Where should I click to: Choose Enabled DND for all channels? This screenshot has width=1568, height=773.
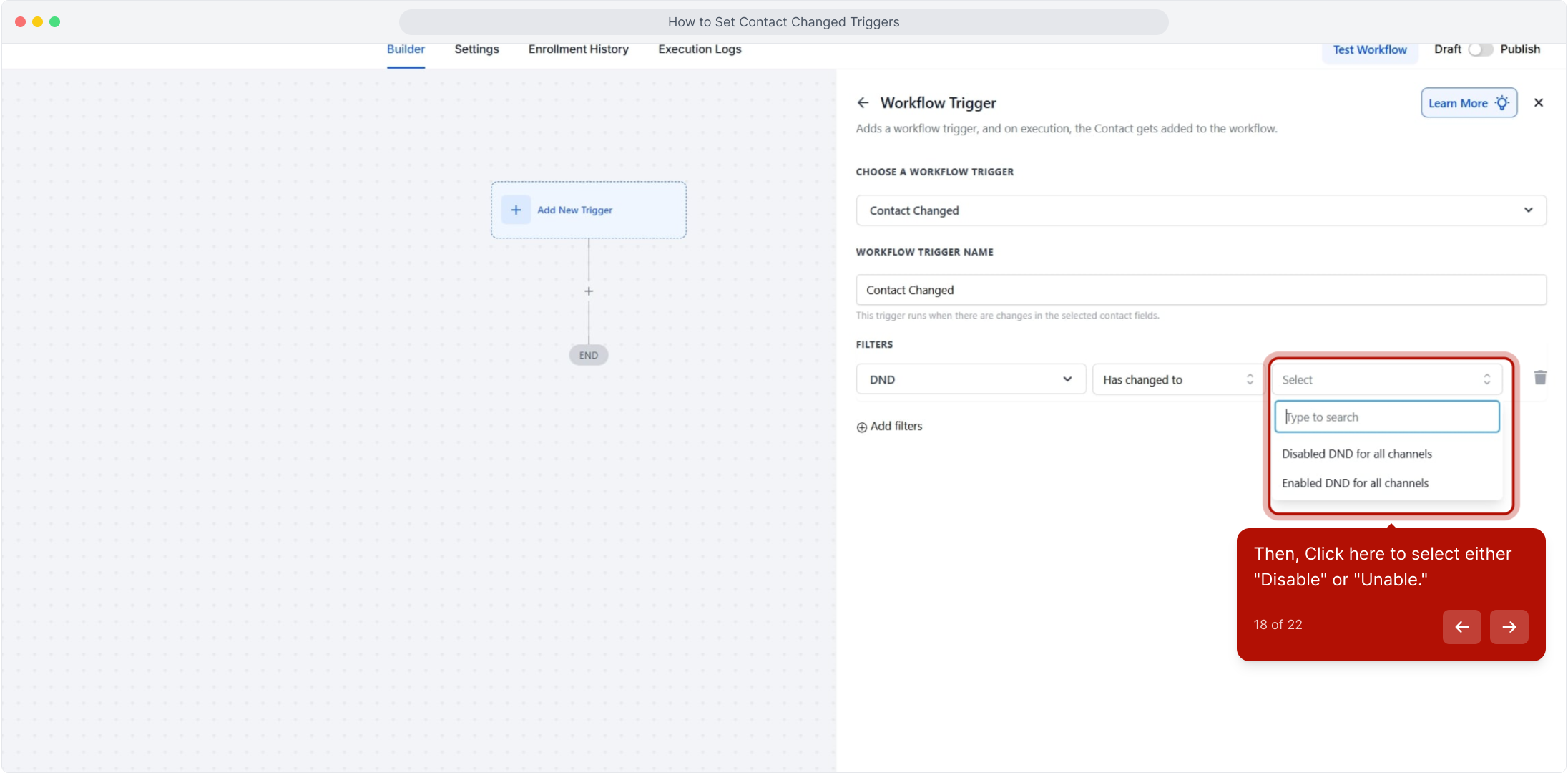(x=1355, y=483)
